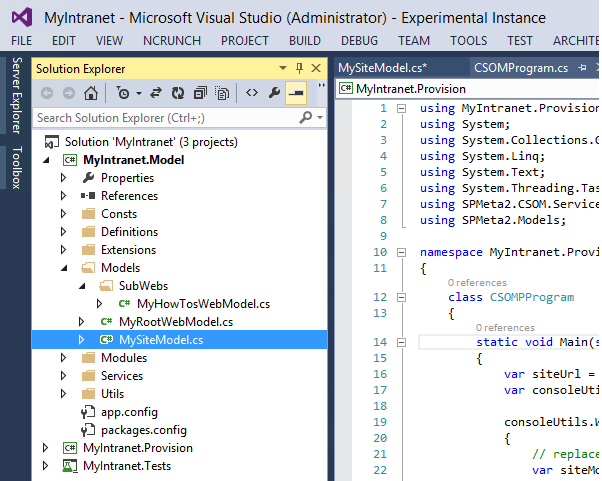Toggle Auto Hide pin on Solution Explorer
The image size is (602, 481).
pos(299,68)
